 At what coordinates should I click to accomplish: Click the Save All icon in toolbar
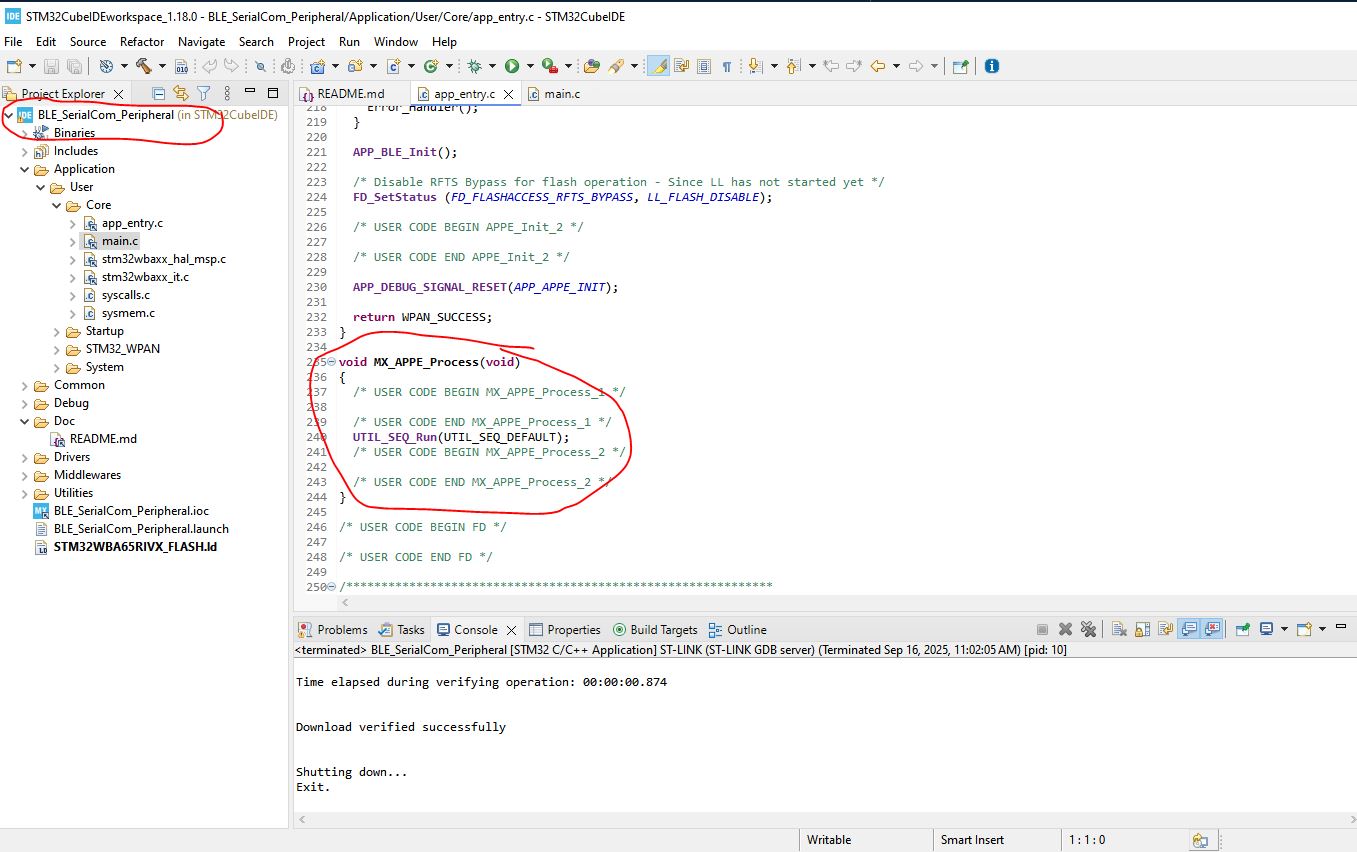pyautogui.click(x=74, y=66)
